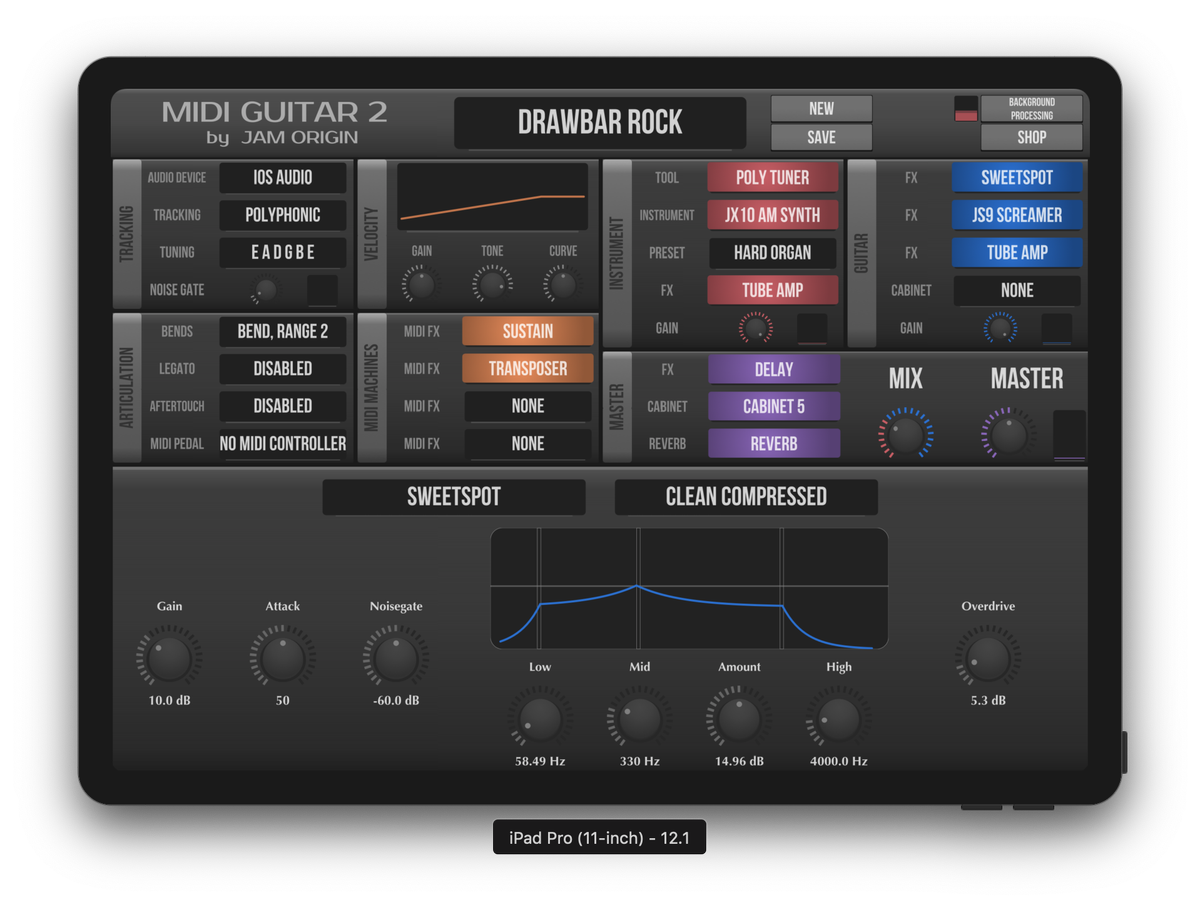Select the SUSTAIN MIDI FX slot
The image size is (1200, 907).
tap(528, 331)
